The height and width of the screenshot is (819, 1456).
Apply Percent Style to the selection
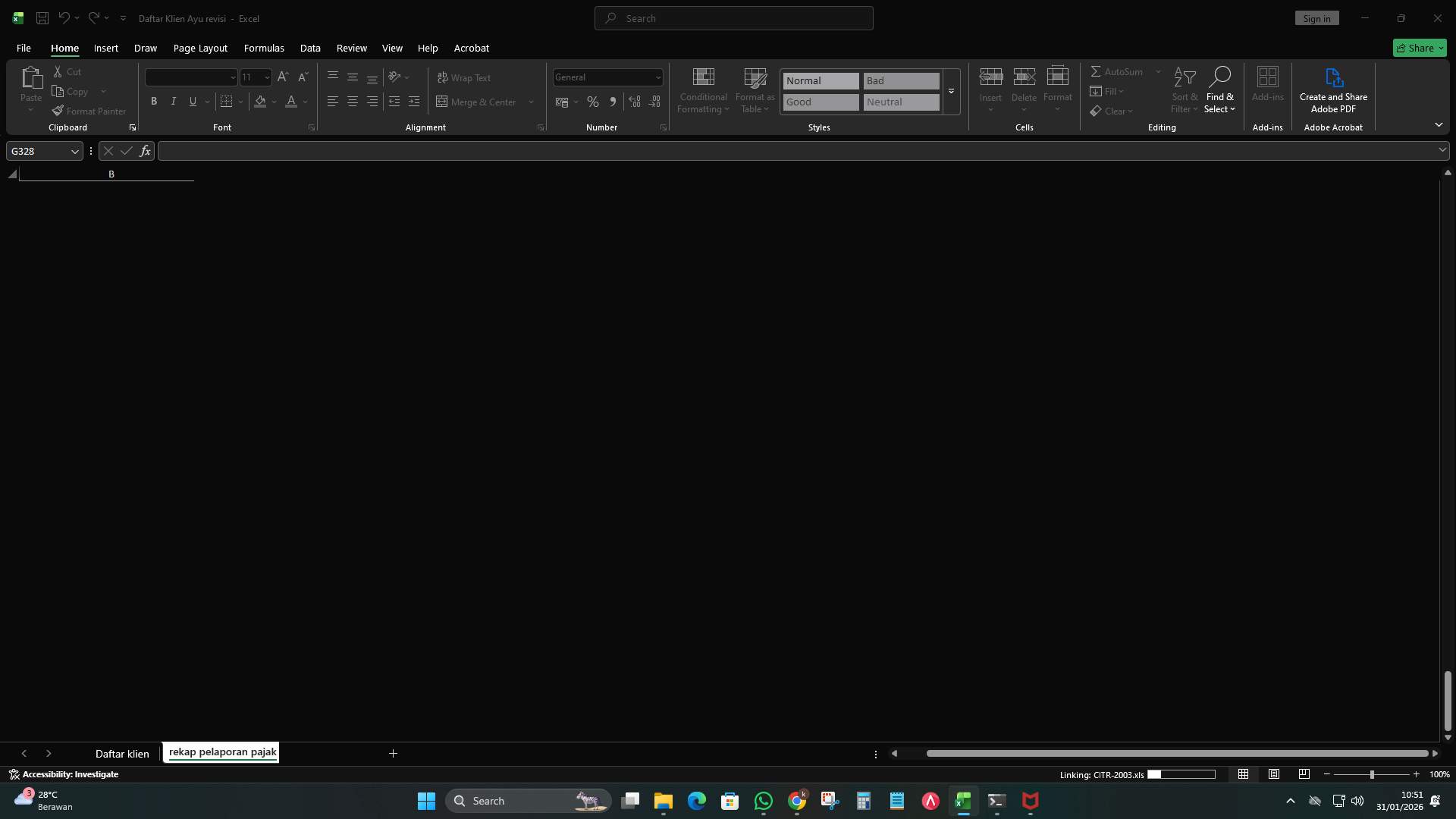point(592,102)
